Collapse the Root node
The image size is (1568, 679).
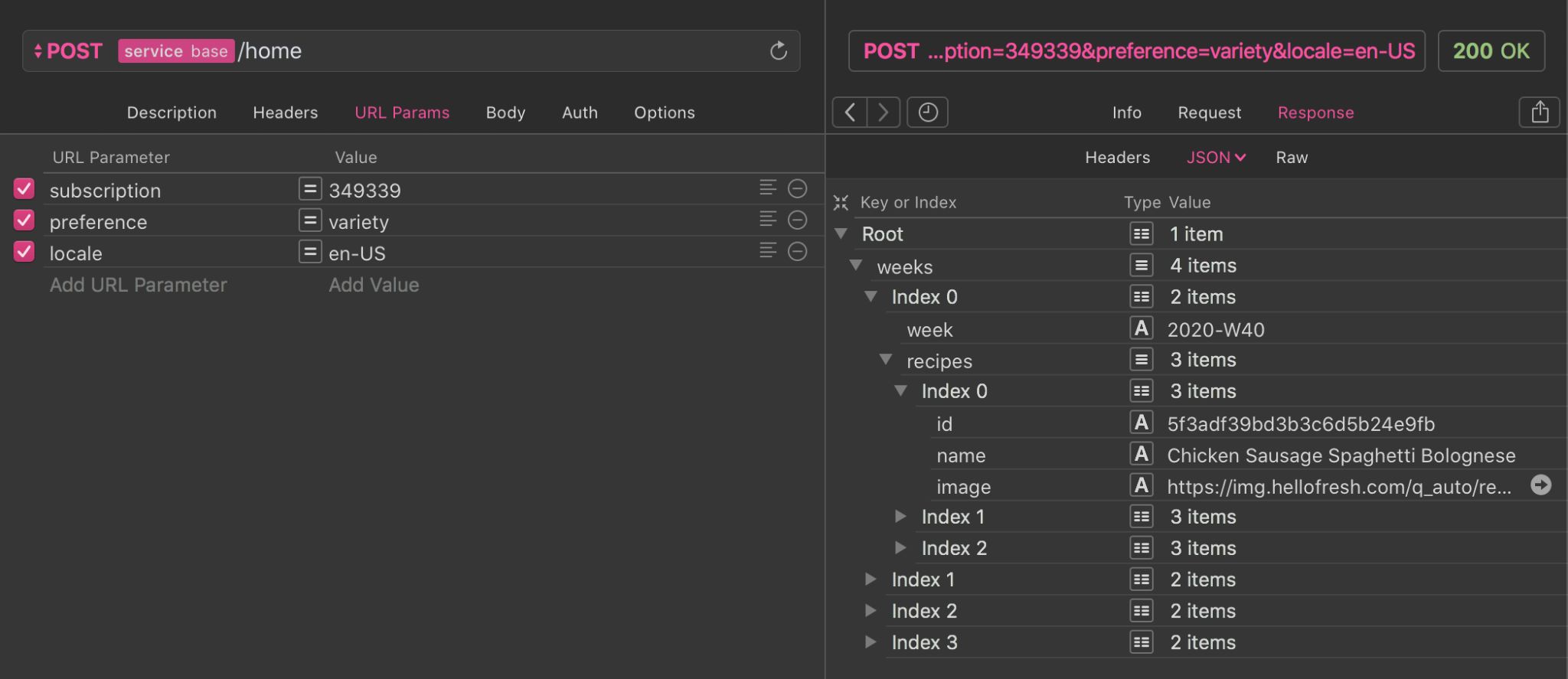[841, 233]
